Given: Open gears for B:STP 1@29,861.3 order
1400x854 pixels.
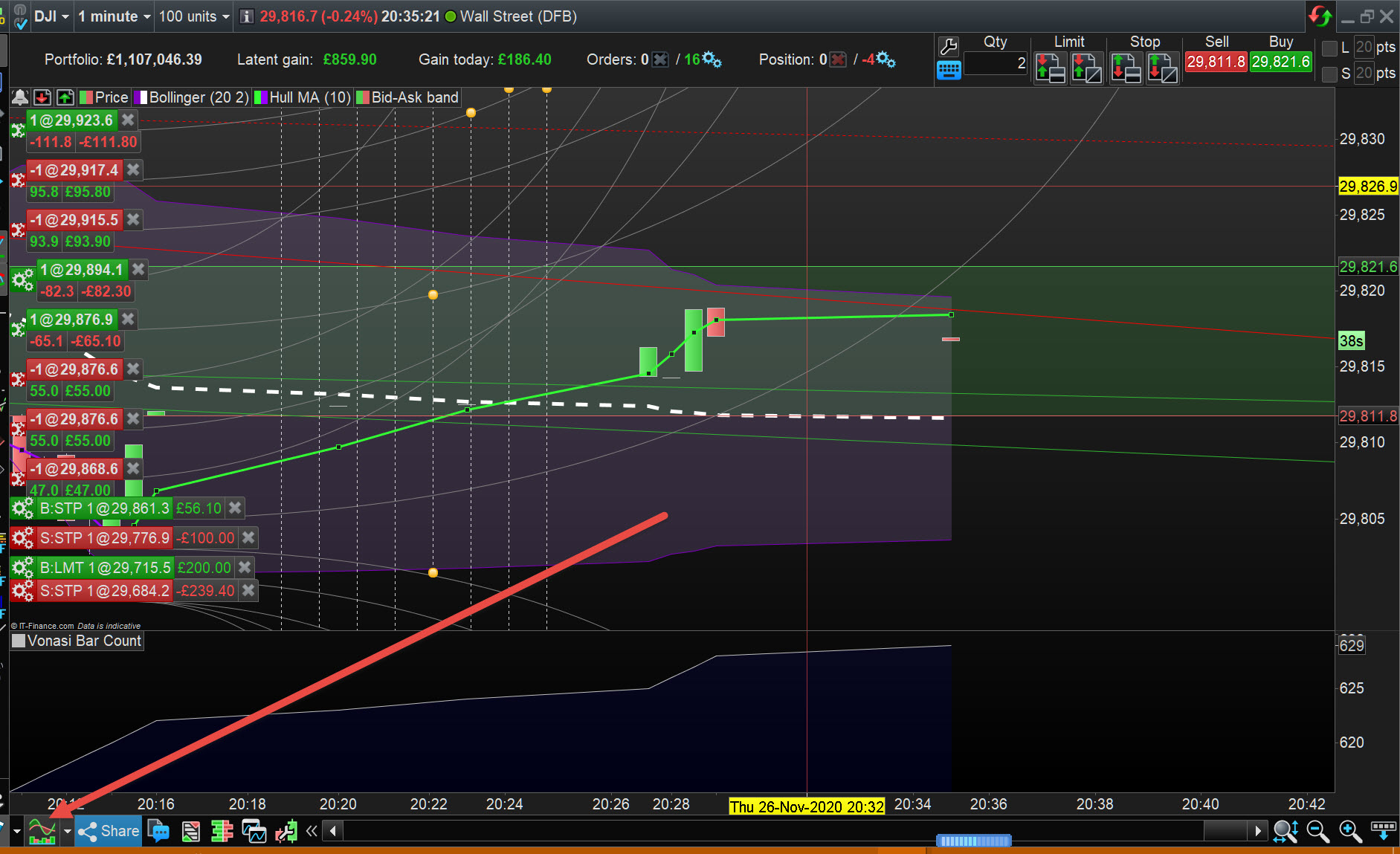Looking at the screenshot, I should point(23,508).
